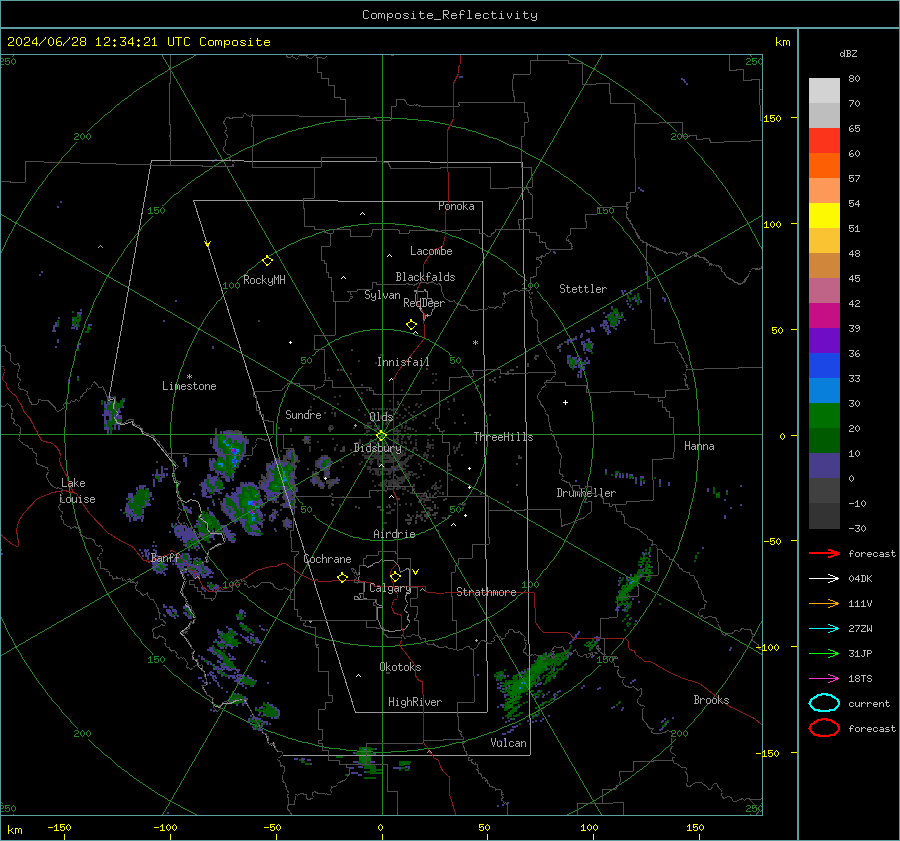The height and width of the screenshot is (841, 900).
Task: Click the light gray 70 dBZ swatch
Action: pyautogui.click(x=824, y=91)
